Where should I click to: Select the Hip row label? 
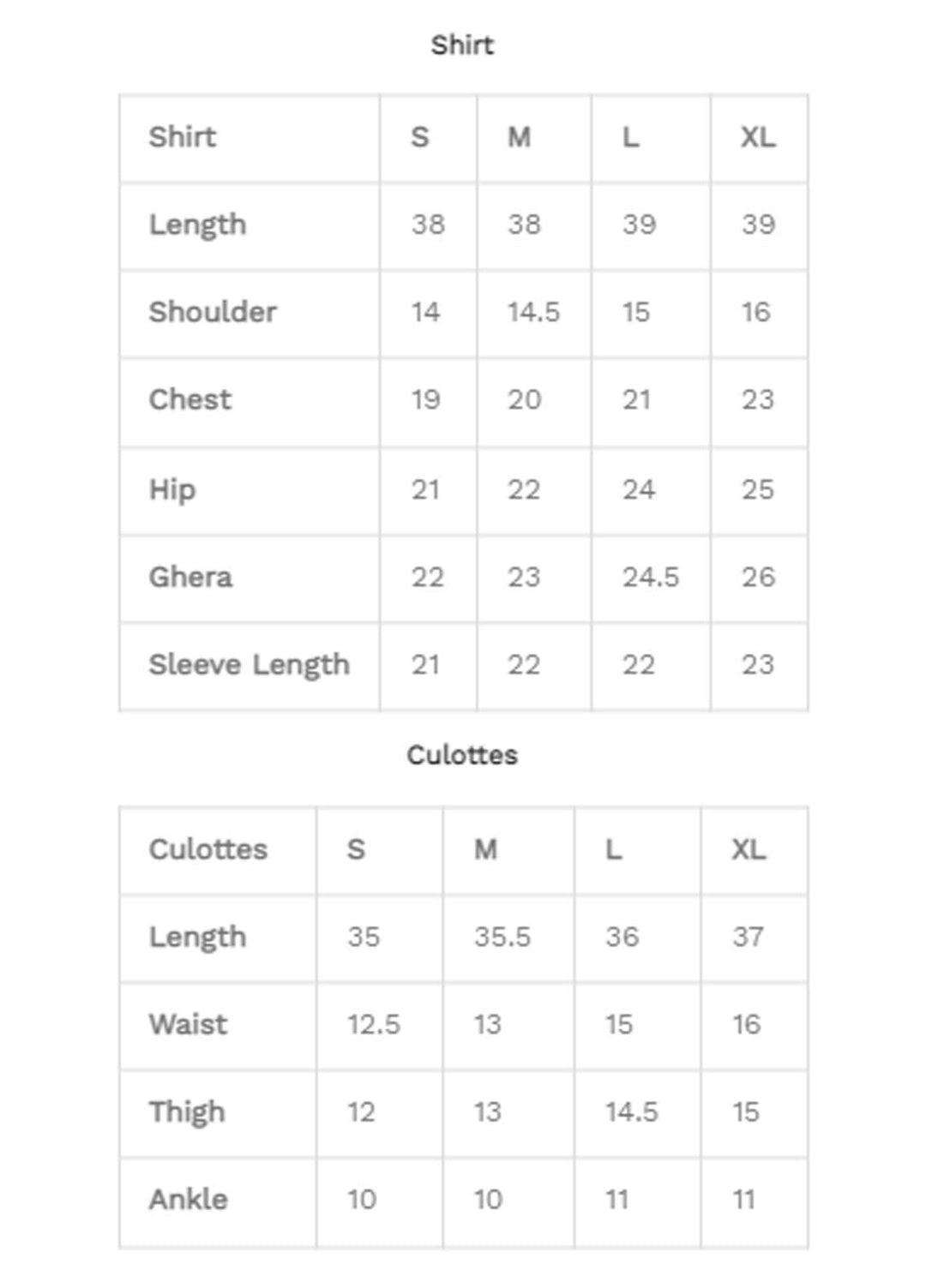click(172, 489)
